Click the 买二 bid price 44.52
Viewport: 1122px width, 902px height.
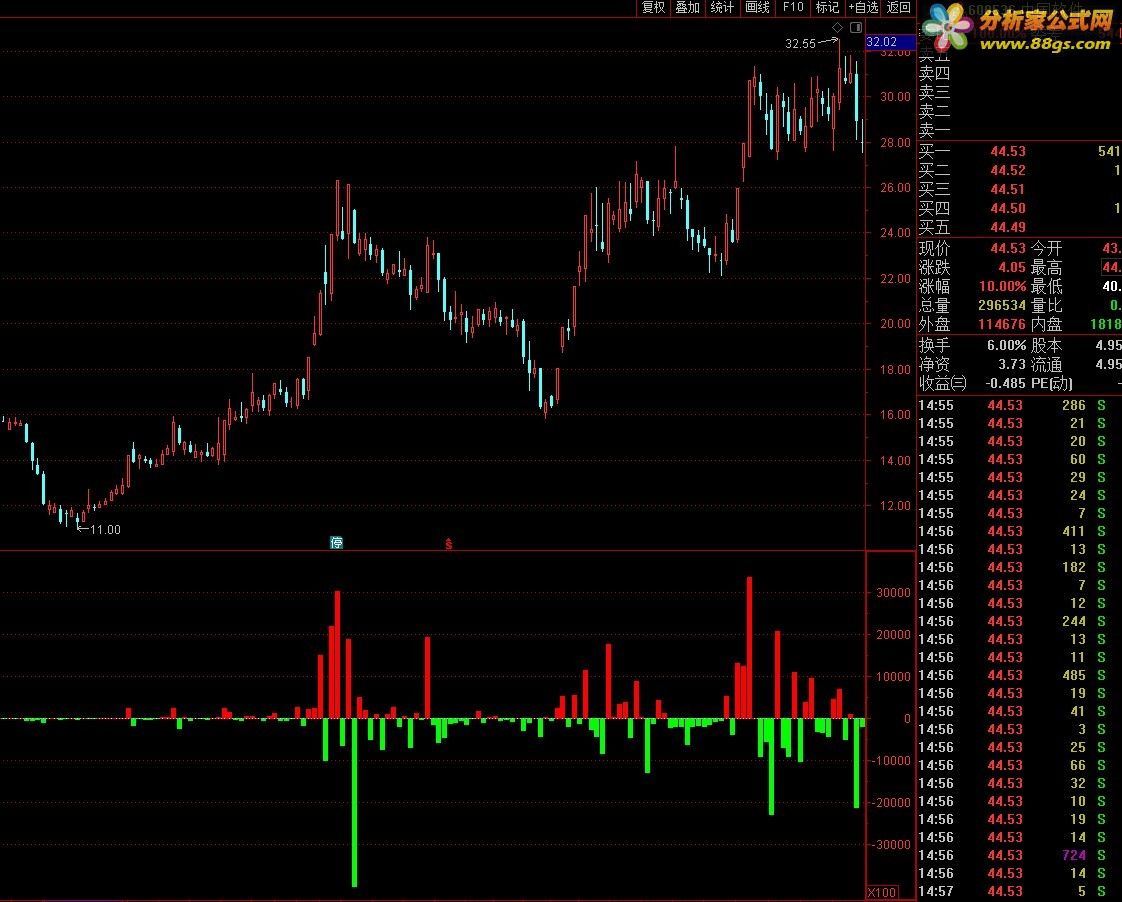pyautogui.click(x=1008, y=170)
